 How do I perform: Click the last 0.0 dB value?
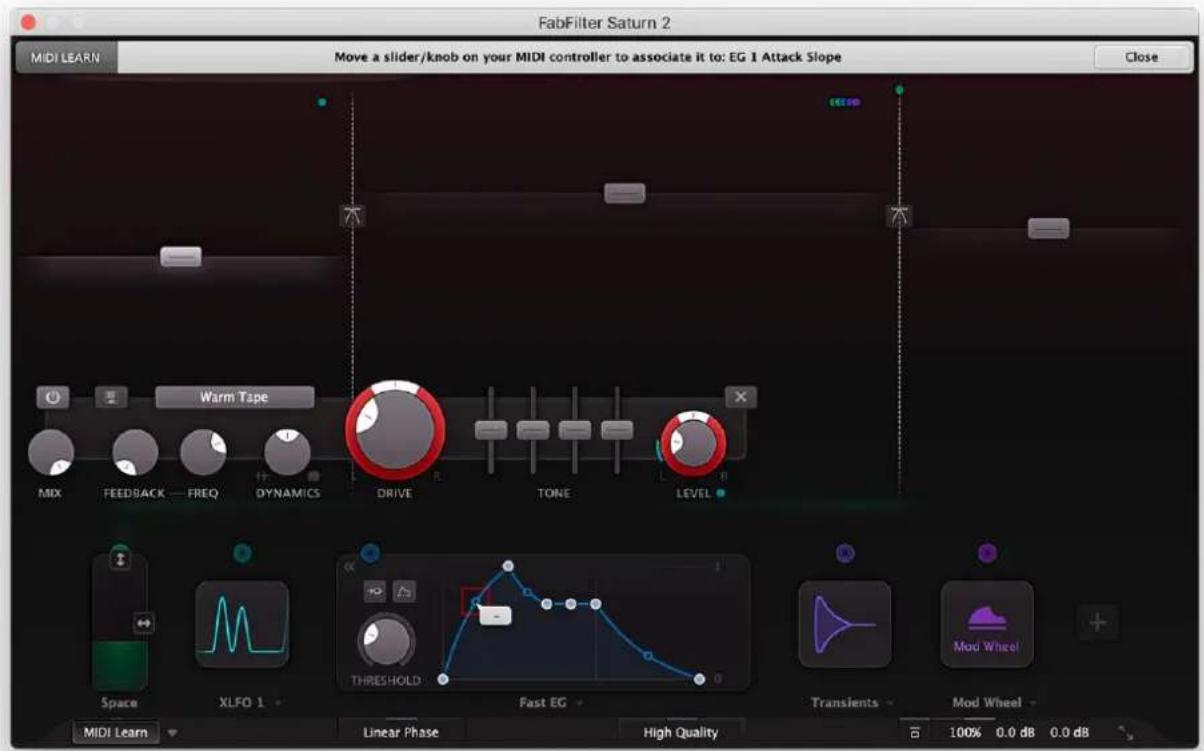tap(1067, 733)
